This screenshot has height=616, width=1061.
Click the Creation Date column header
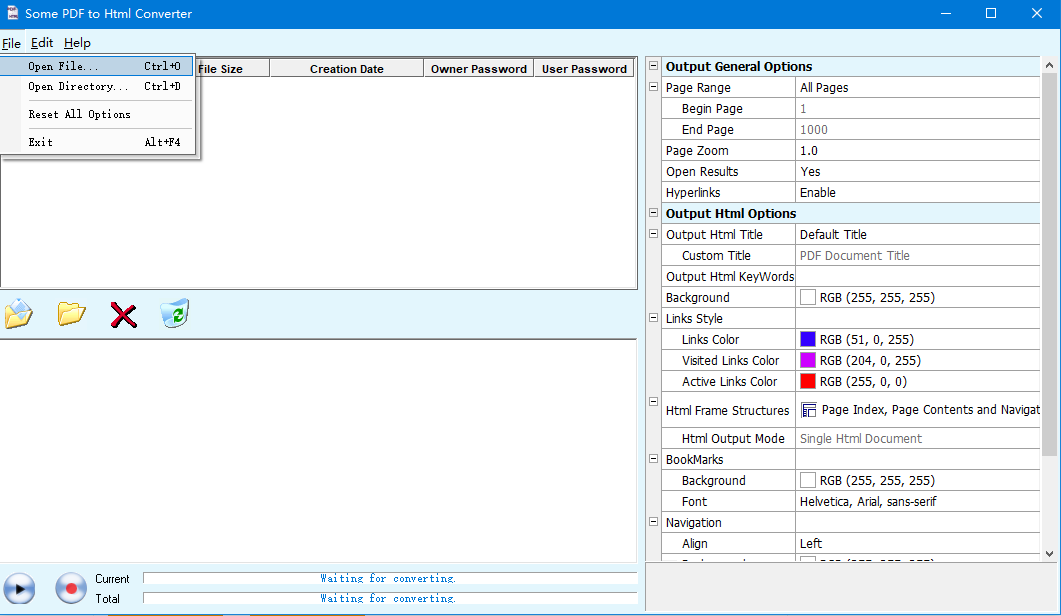[x=346, y=68]
